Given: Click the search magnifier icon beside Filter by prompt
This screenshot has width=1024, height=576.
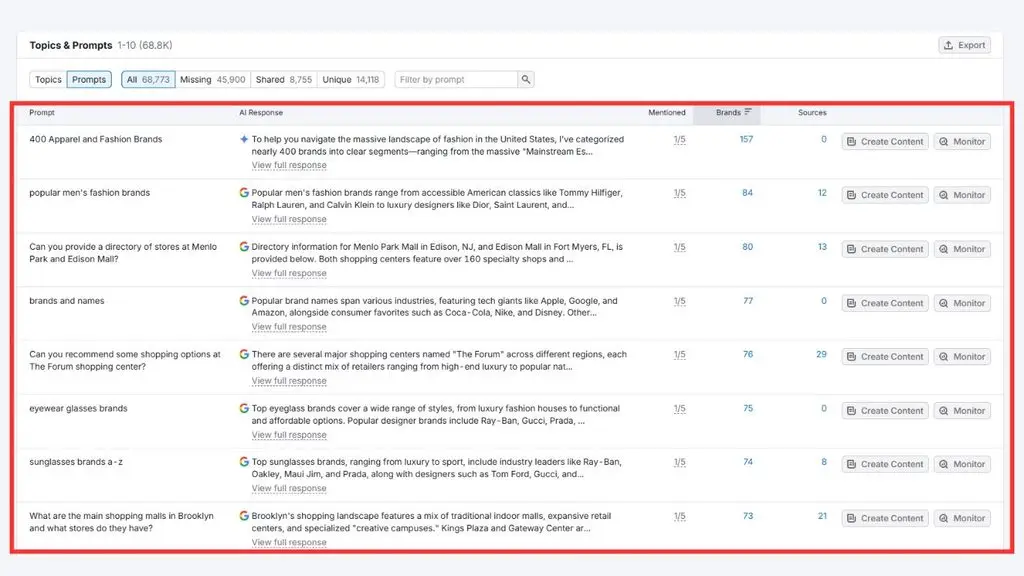Looking at the screenshot, I should [526, 80].
